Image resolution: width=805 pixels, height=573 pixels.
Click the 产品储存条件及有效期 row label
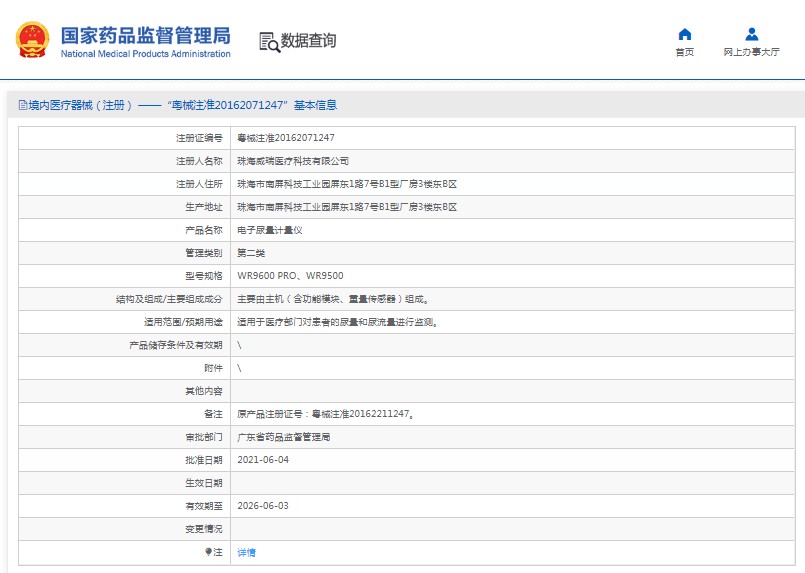pyautogui.click(x=176, y=345)
